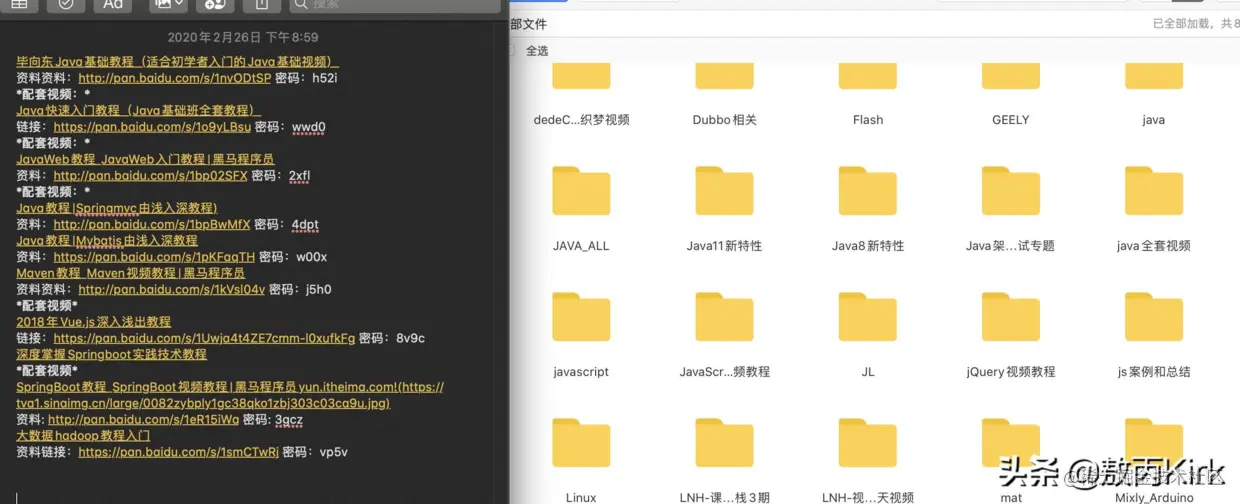1240x504 pixels.
Task: Click the password text 3gcz
Action: (288, 420)
